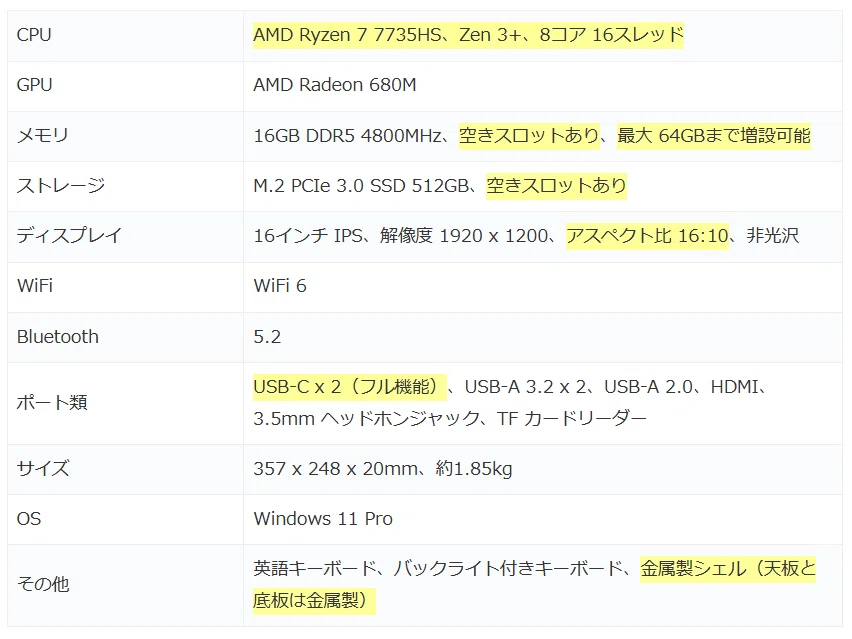Select 3.5mm ヘッドホンジャック text
The width and height of the screenshot is (852, 639).
click(366, 418)
